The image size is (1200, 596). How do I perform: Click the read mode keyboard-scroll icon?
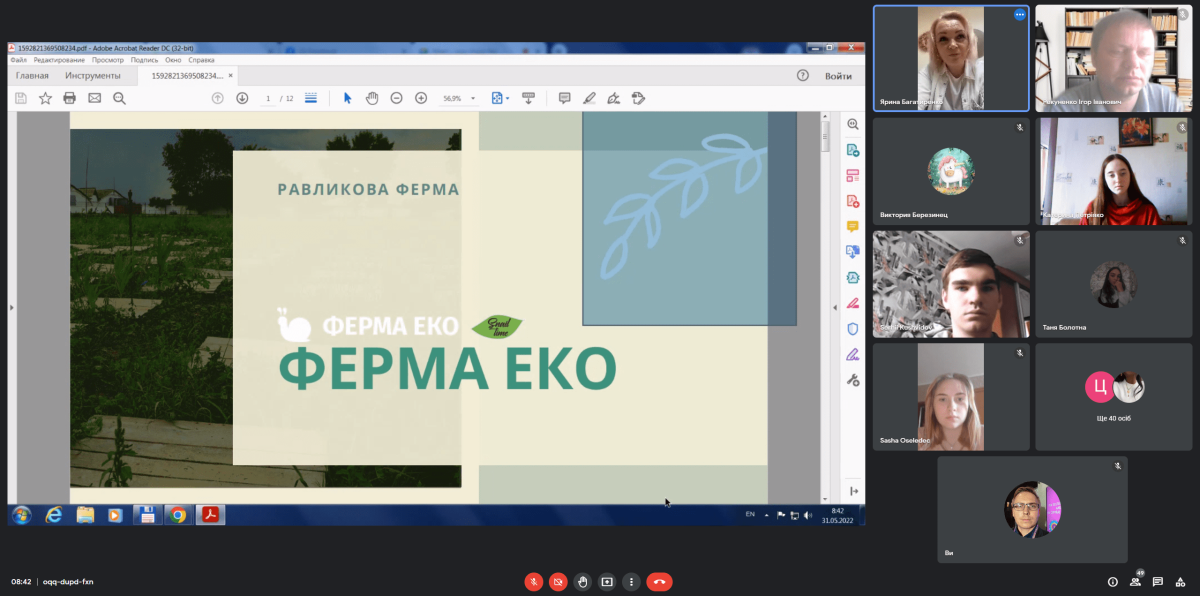pos(529,98)
